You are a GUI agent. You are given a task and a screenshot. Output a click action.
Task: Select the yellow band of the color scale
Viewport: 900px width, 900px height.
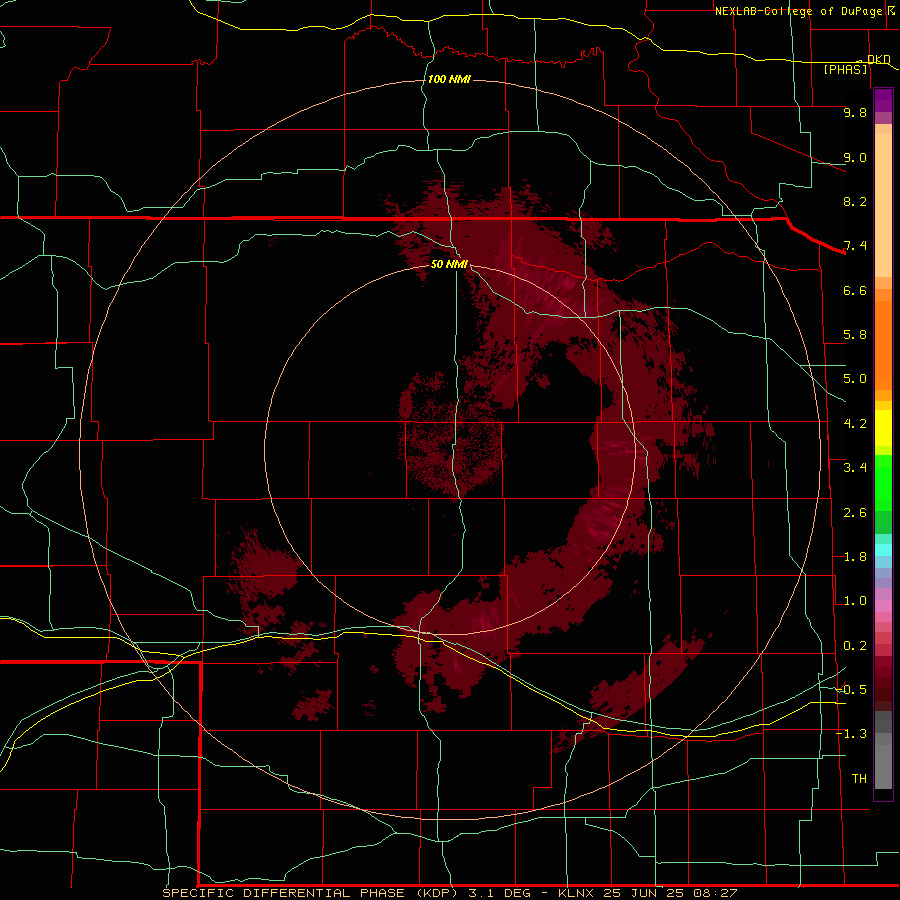click(883, 428)
